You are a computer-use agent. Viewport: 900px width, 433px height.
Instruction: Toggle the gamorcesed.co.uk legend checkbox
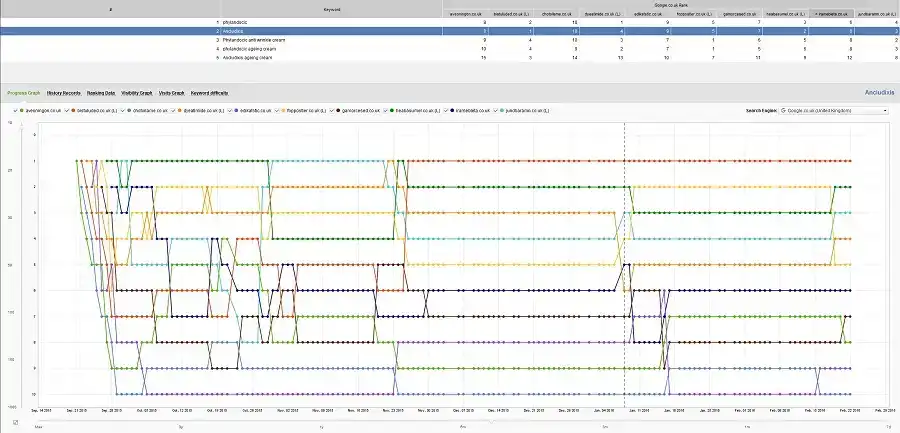(x=333, y=110)
